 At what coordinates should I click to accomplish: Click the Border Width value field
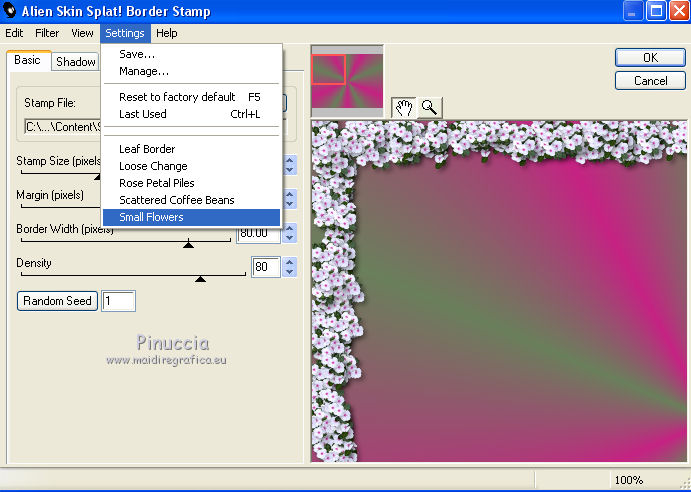(x=259, y=234)
